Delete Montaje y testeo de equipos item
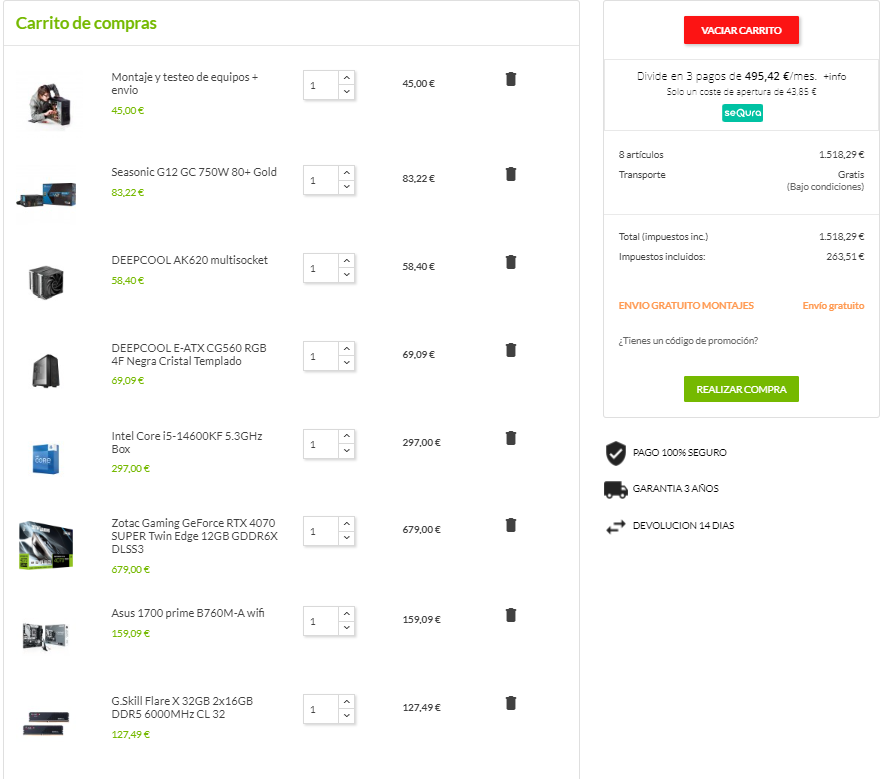Image resolution: width=880 pixels, height=779 pixels. coord(511,79)
